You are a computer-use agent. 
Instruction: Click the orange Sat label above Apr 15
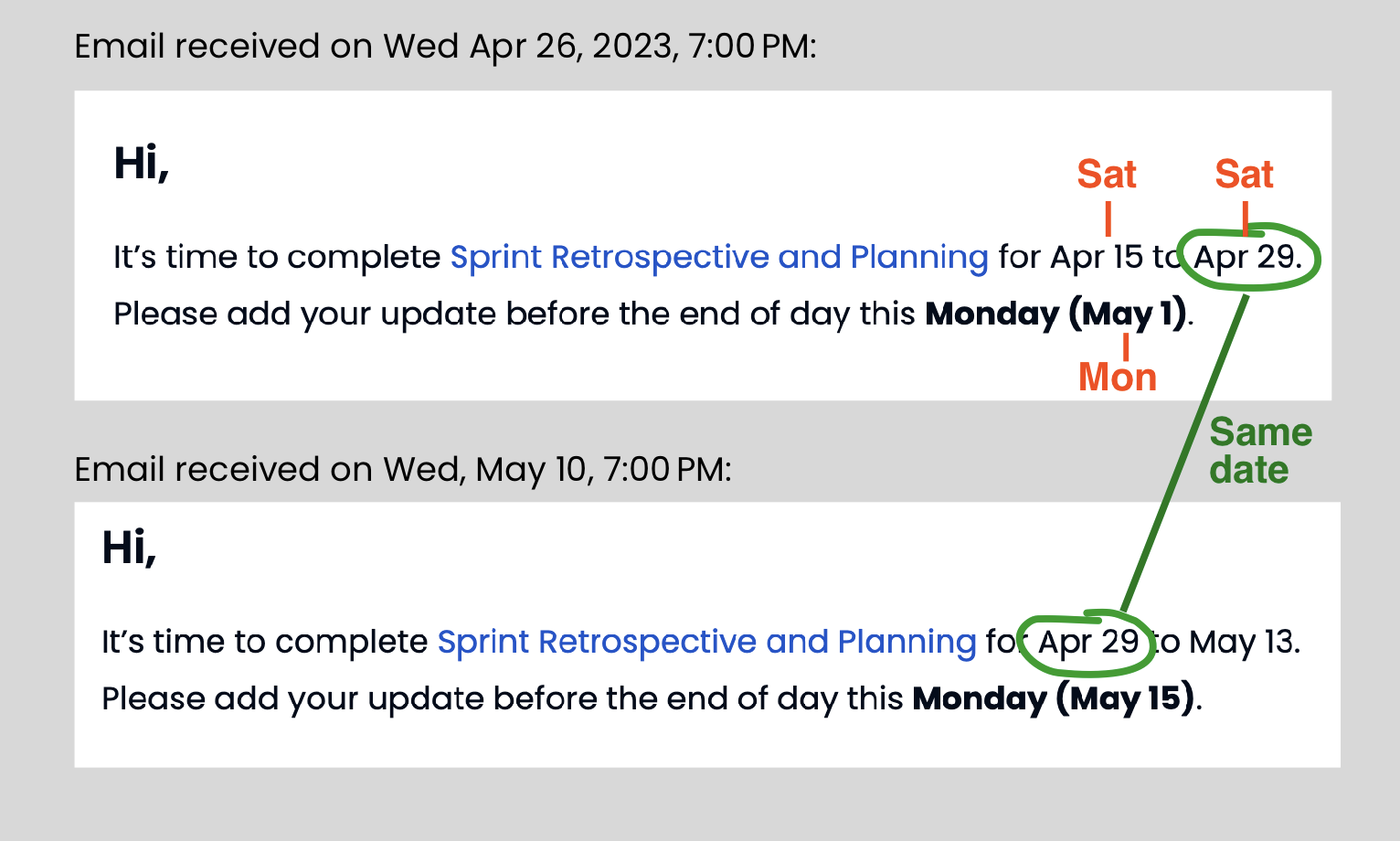1107,174
